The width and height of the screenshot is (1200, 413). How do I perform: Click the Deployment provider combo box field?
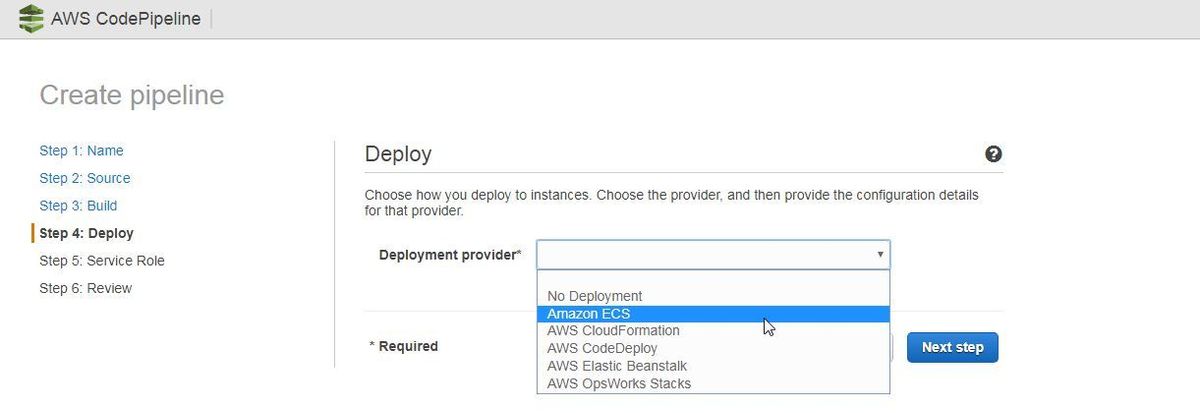(713, 255)
